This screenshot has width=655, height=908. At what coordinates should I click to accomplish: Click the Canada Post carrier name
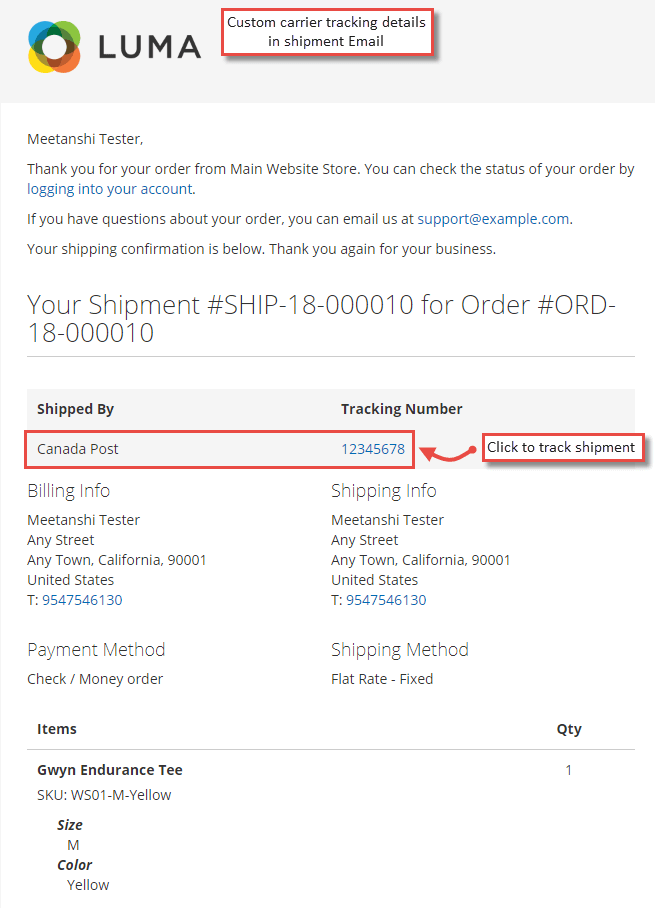(x=78, y=449)
